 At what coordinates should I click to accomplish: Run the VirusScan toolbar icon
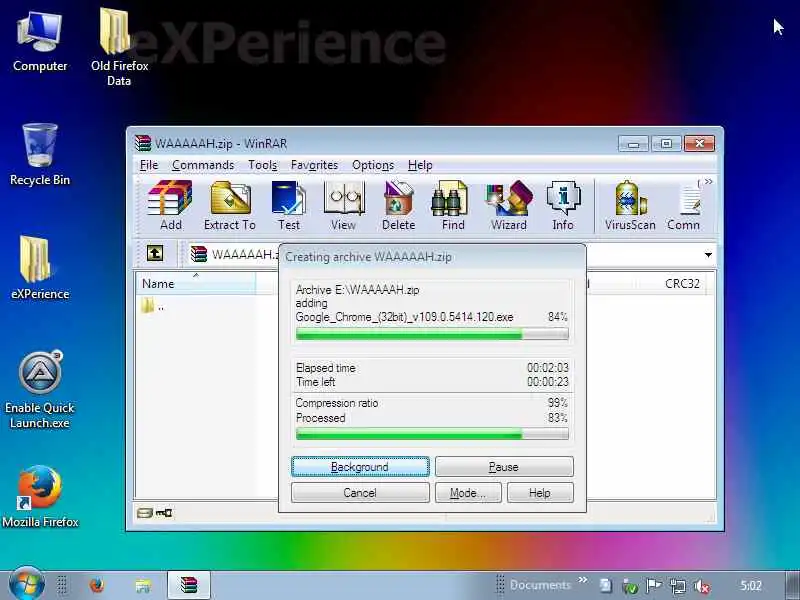[630, 205]
